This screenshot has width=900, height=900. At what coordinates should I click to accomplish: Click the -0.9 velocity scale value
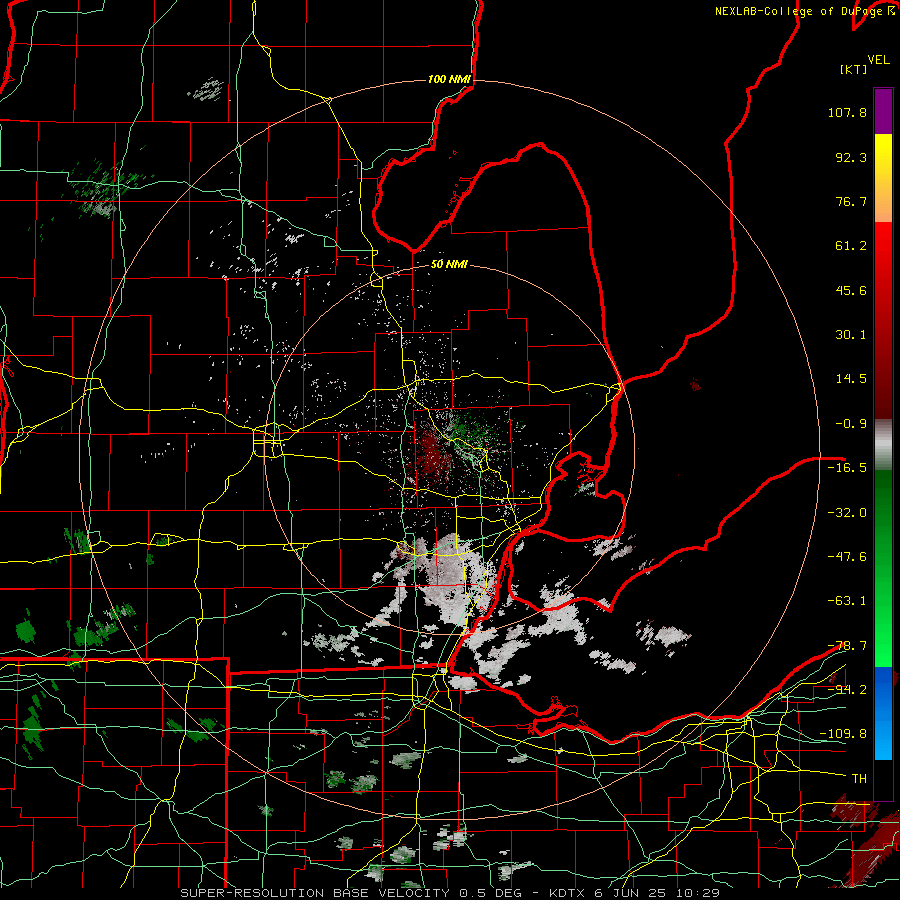851,424
